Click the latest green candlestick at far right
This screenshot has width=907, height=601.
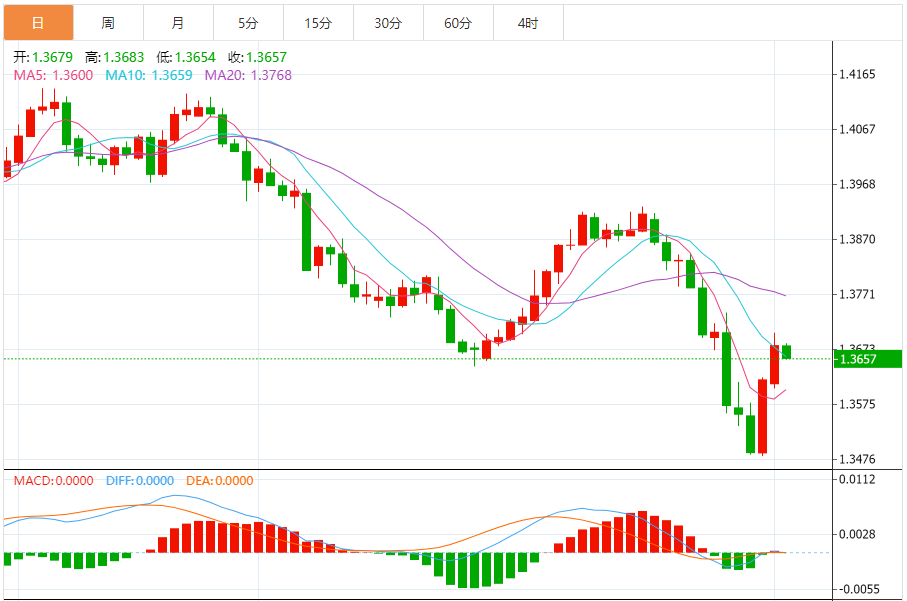coord(786,352)
